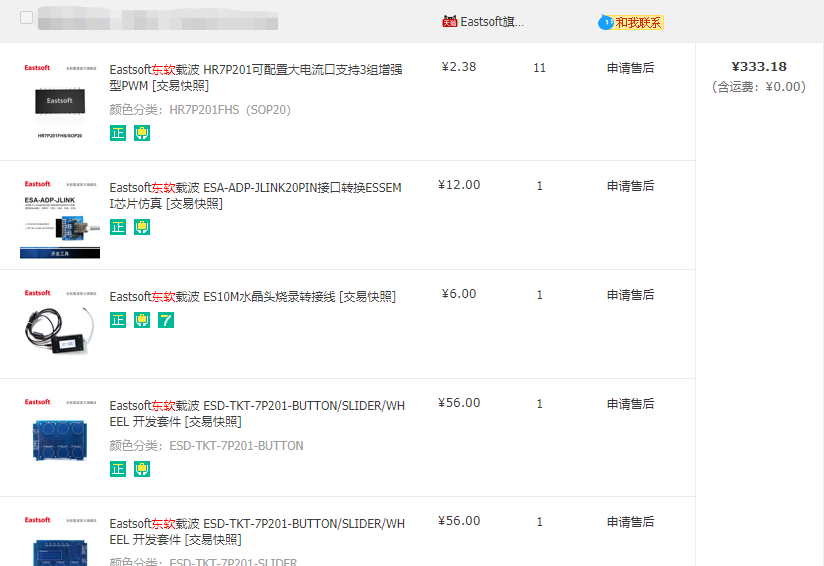Click the Tmall icon beside Eastsoft store name
Viewport: 824px width, 566px height.
pos(449,21)
